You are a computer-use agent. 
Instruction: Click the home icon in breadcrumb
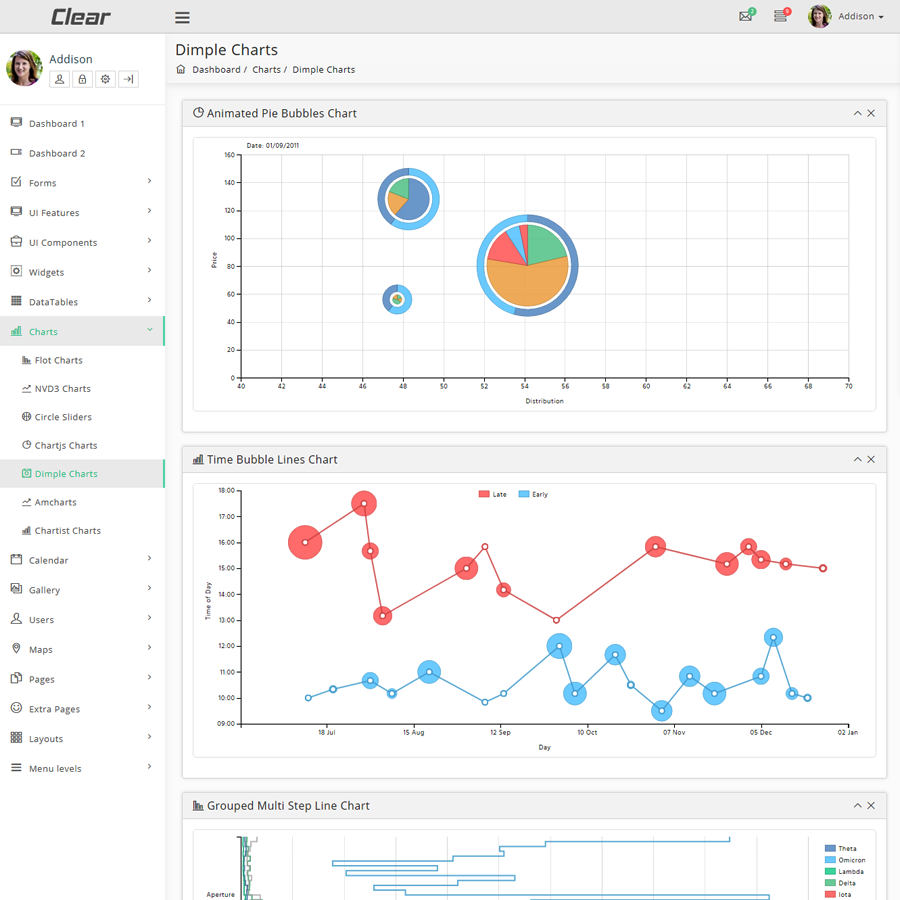tap(181, 69)
